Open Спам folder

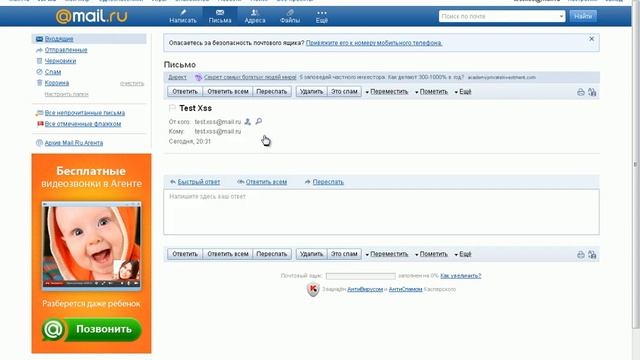53,72
